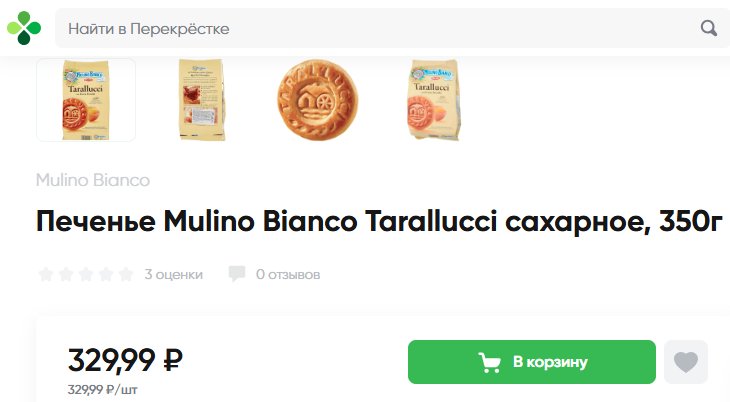Viewport: 730px width, 402px height.
Task: Click the search magnifier icon
Action: 709,28
